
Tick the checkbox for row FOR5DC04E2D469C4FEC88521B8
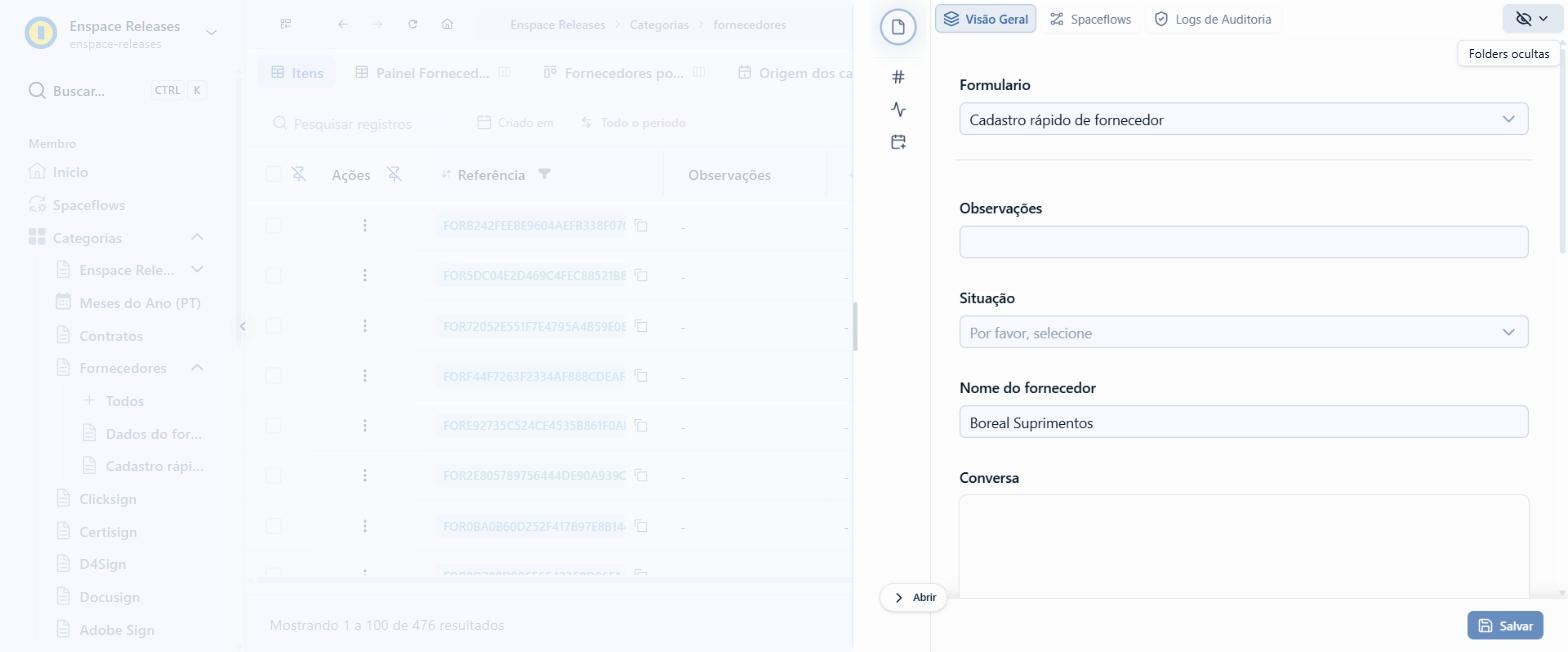(x=273, y=275)
